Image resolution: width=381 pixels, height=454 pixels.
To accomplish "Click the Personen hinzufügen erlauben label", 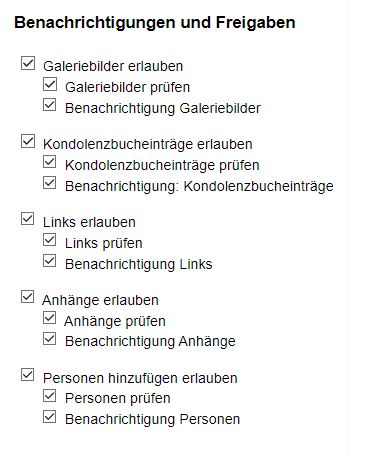I will coord(140,378).
